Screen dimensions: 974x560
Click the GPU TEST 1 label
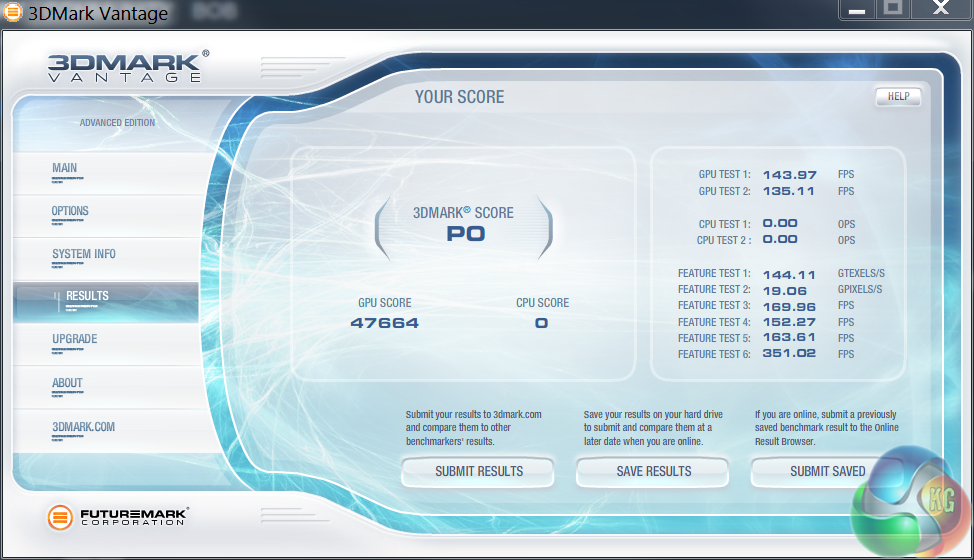pos(724,174)
